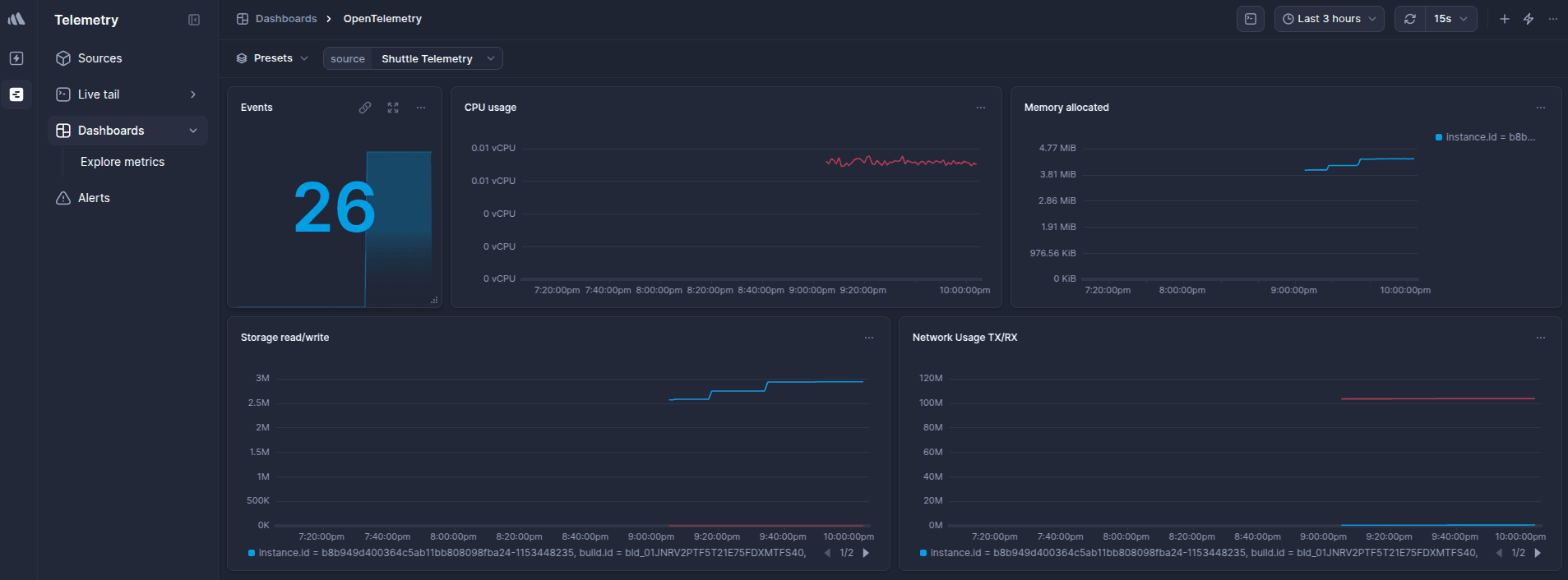Toggle instance.id series in Network Usage legend
This screenshot has width=1568, height=580.
(x=1198, y=553)
